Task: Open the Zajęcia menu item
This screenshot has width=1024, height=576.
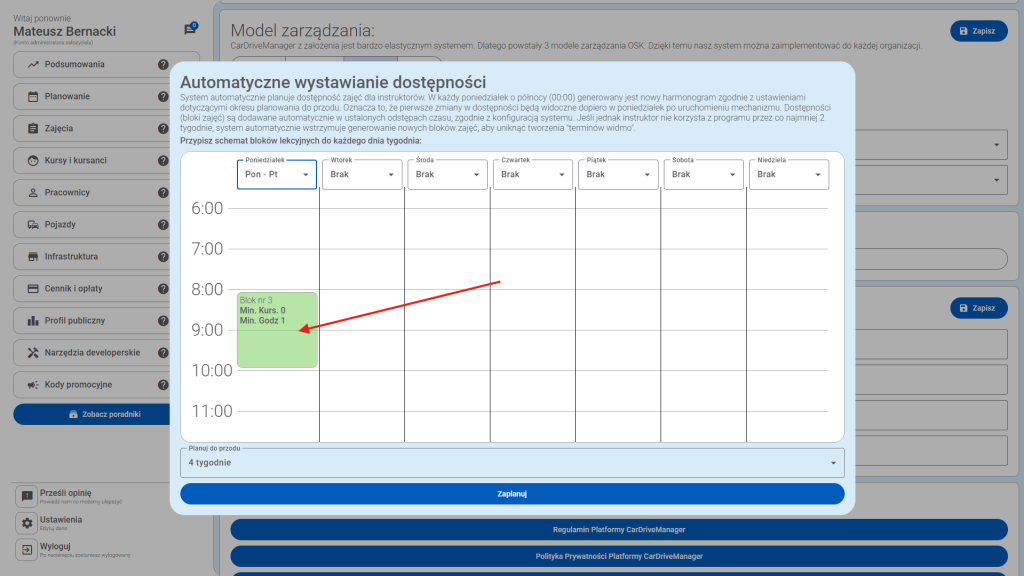Action: coord(90,129)
